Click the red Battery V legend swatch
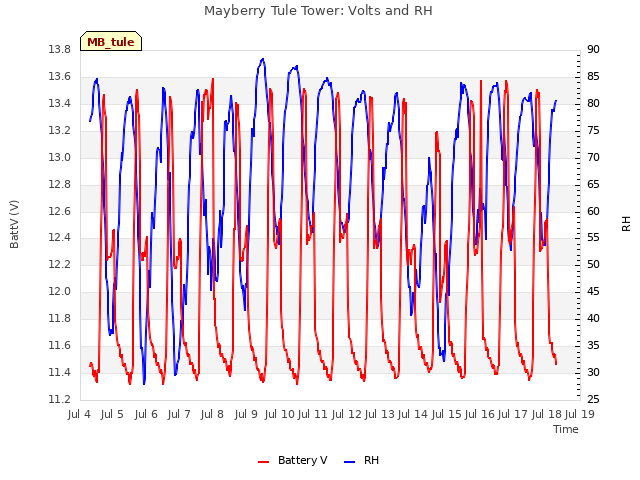This screenshot has height=480, width=640. pyautogui.click(x=264, y=462)
